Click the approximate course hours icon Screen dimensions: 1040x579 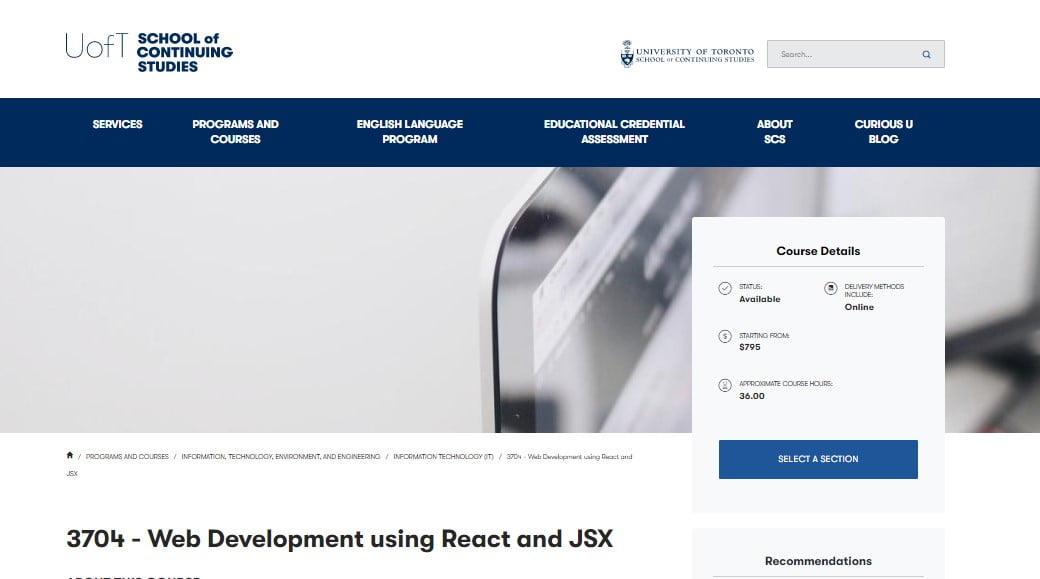click(x=725, y=385)
